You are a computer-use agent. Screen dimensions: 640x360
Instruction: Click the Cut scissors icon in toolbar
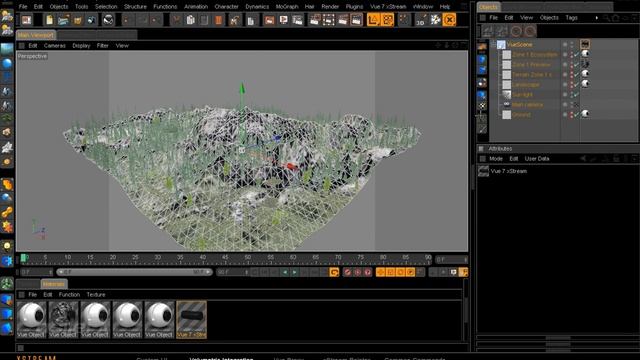[x=176, y=20]
